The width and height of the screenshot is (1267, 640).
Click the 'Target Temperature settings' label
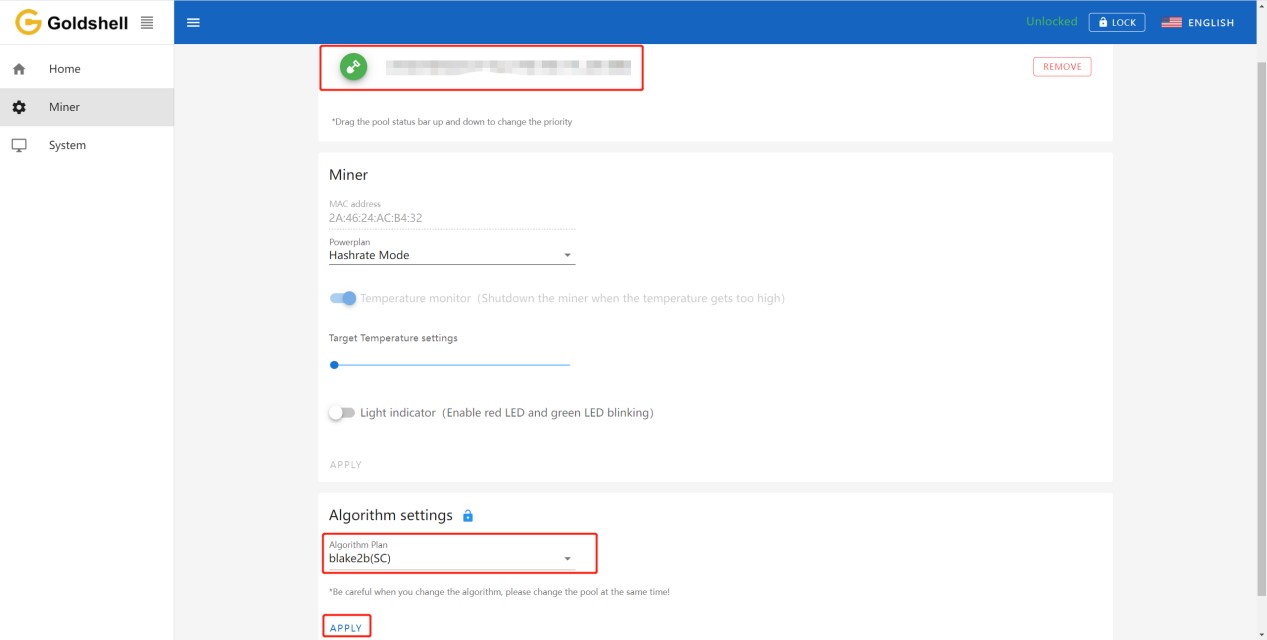(x=393, y=338)
